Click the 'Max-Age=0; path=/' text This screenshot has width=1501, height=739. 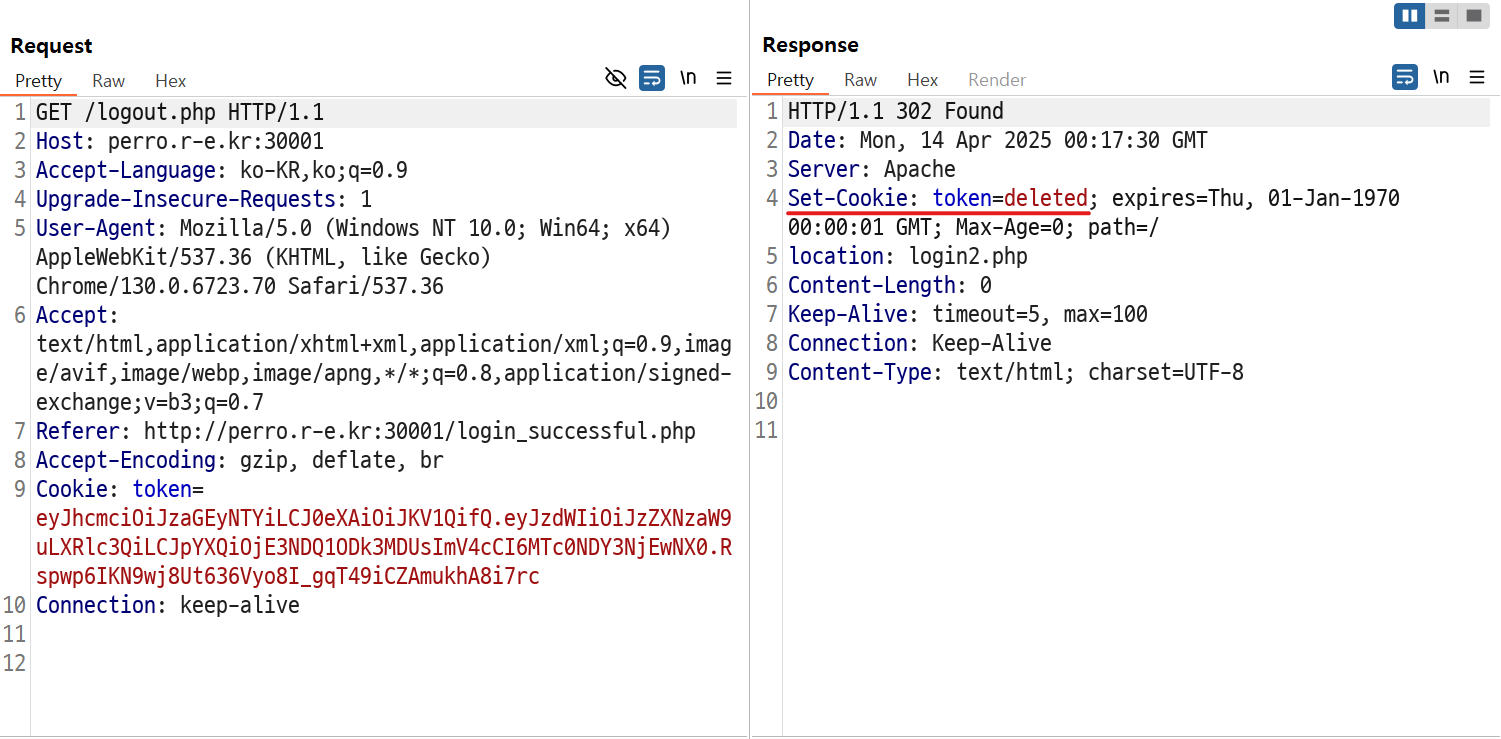coord(1058,228)
